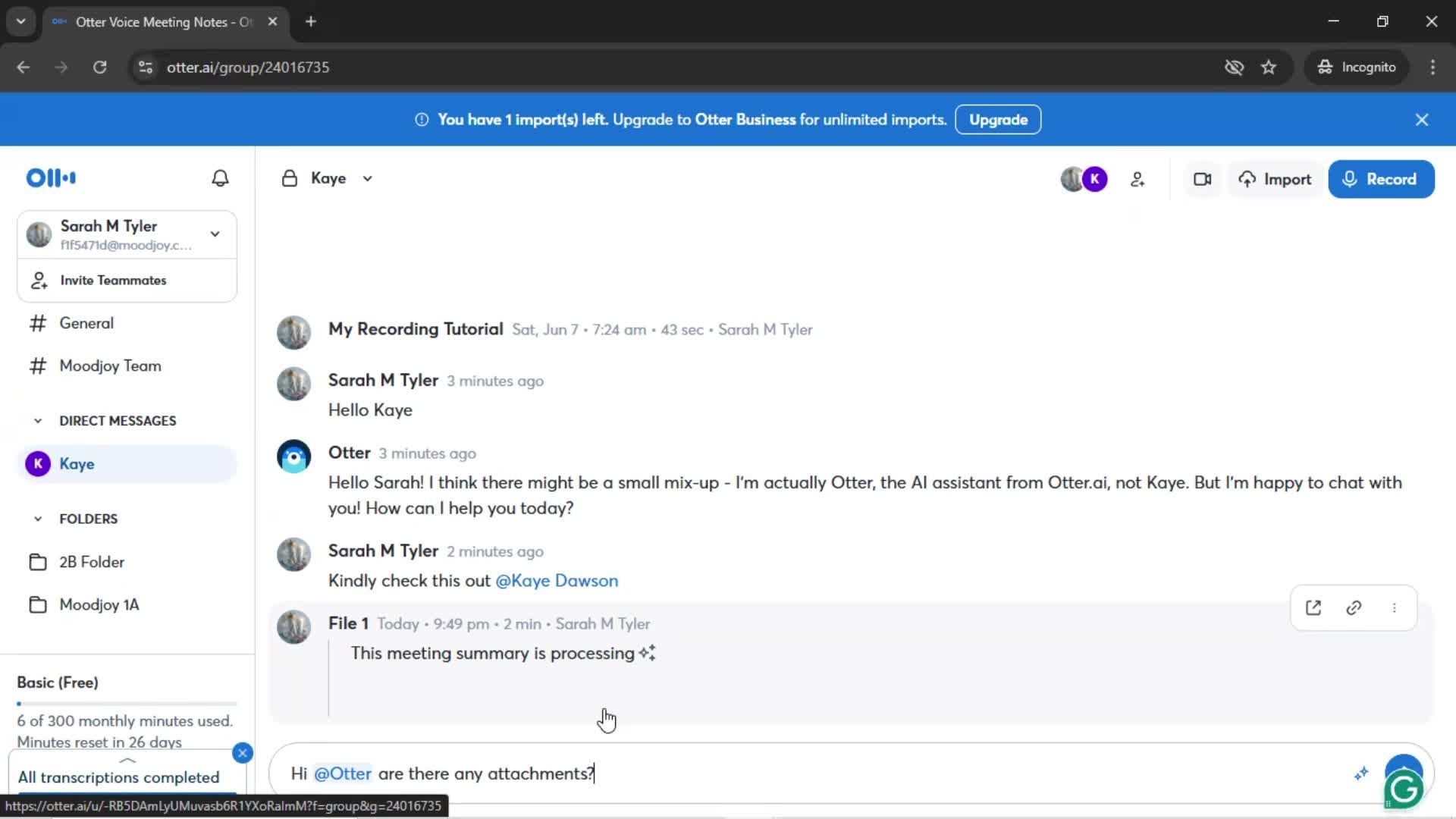Click the @Kaye Dawson mention
Screen dimensions: 1456x819
(557, 581)
